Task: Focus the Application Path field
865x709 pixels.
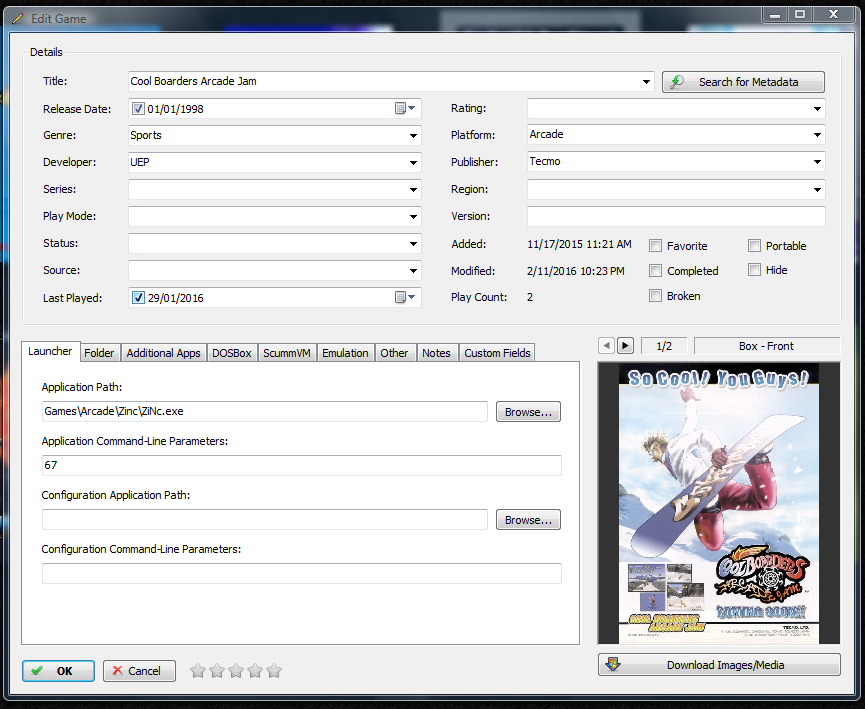Action: [265, 412]
